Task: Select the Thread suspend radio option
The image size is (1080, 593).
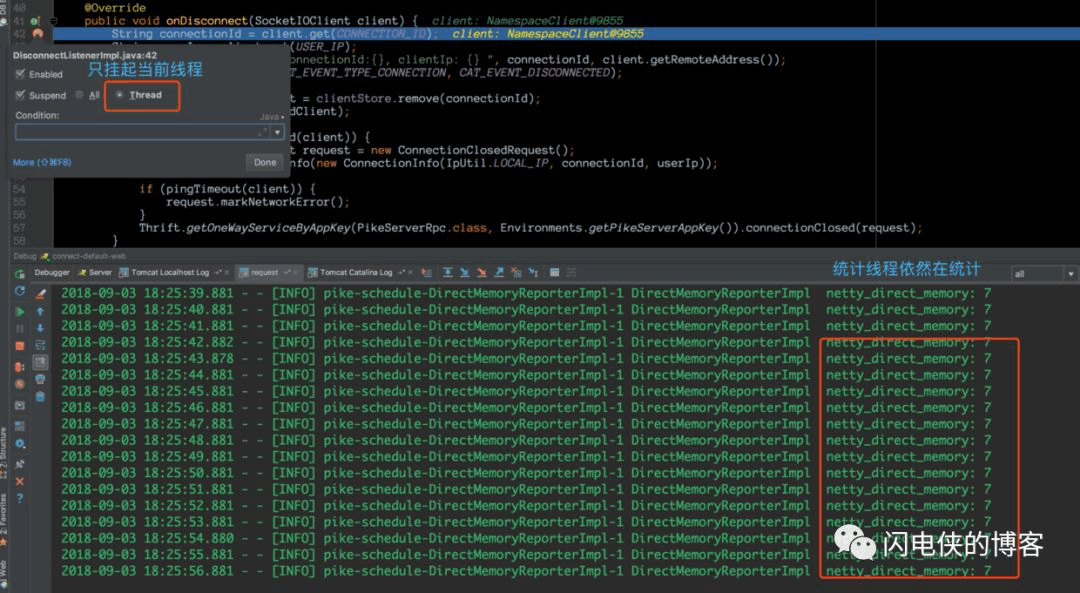Action: click(120, 95)
